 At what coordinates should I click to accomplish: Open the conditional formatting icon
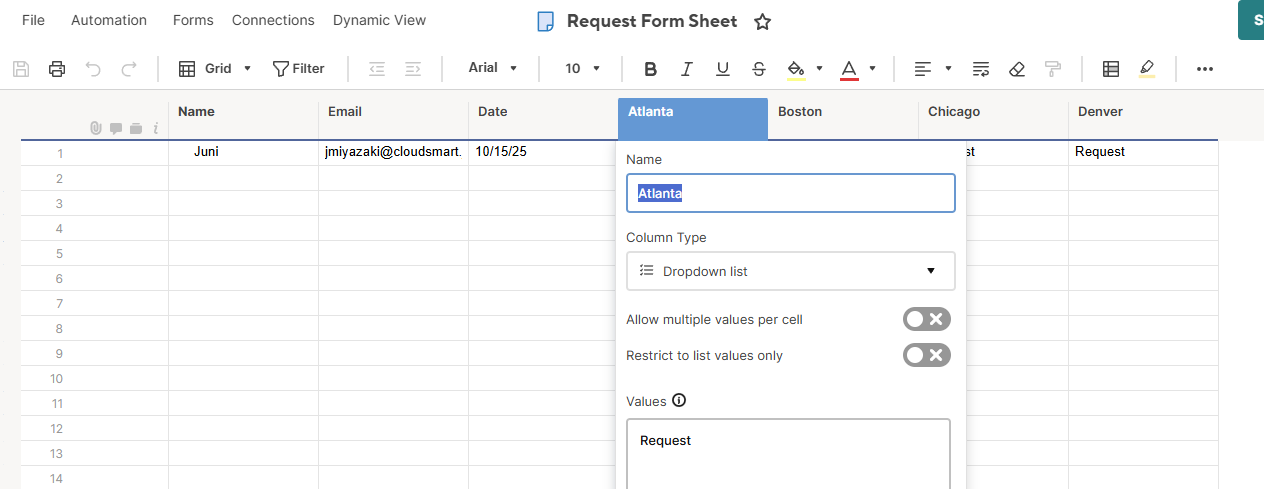coord(1110,69)
